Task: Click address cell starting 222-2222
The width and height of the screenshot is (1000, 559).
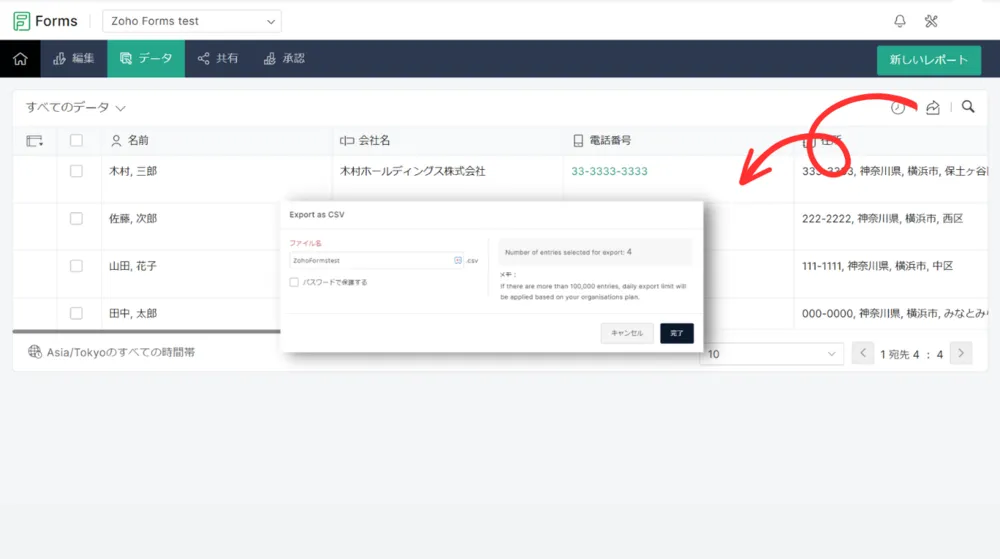Action: (882, 219)
